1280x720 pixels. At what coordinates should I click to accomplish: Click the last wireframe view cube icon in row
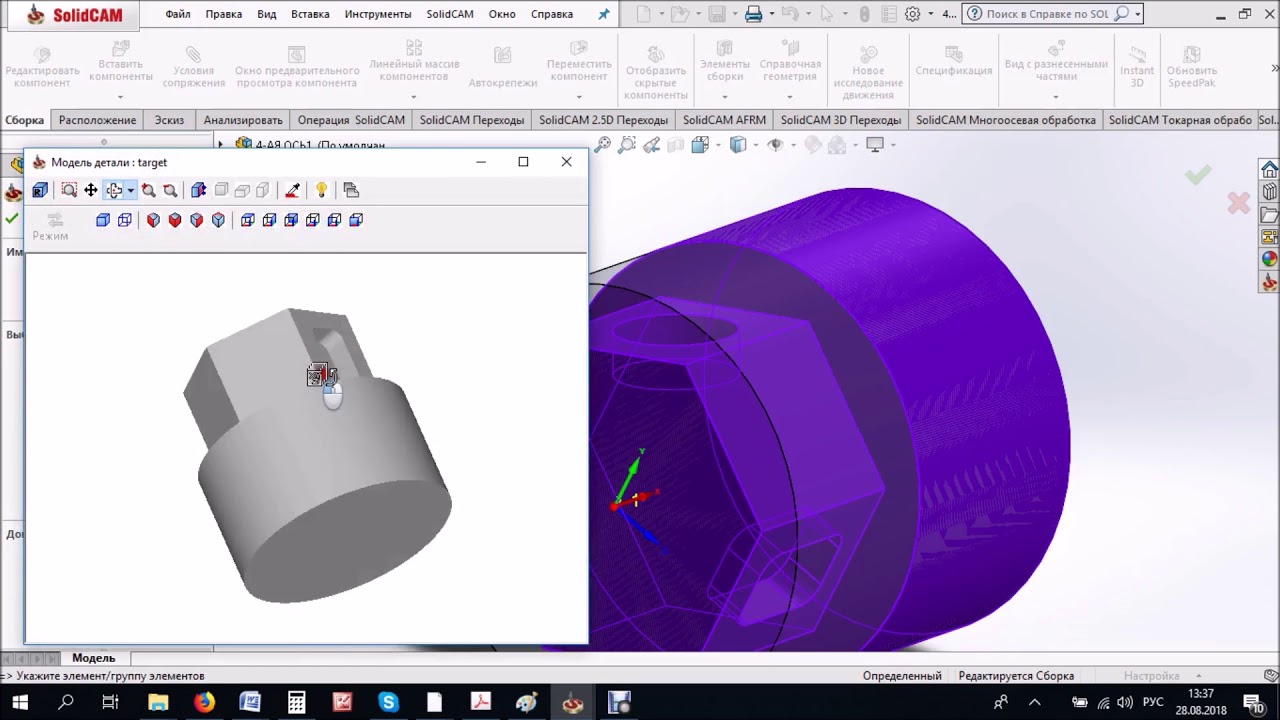356,220
